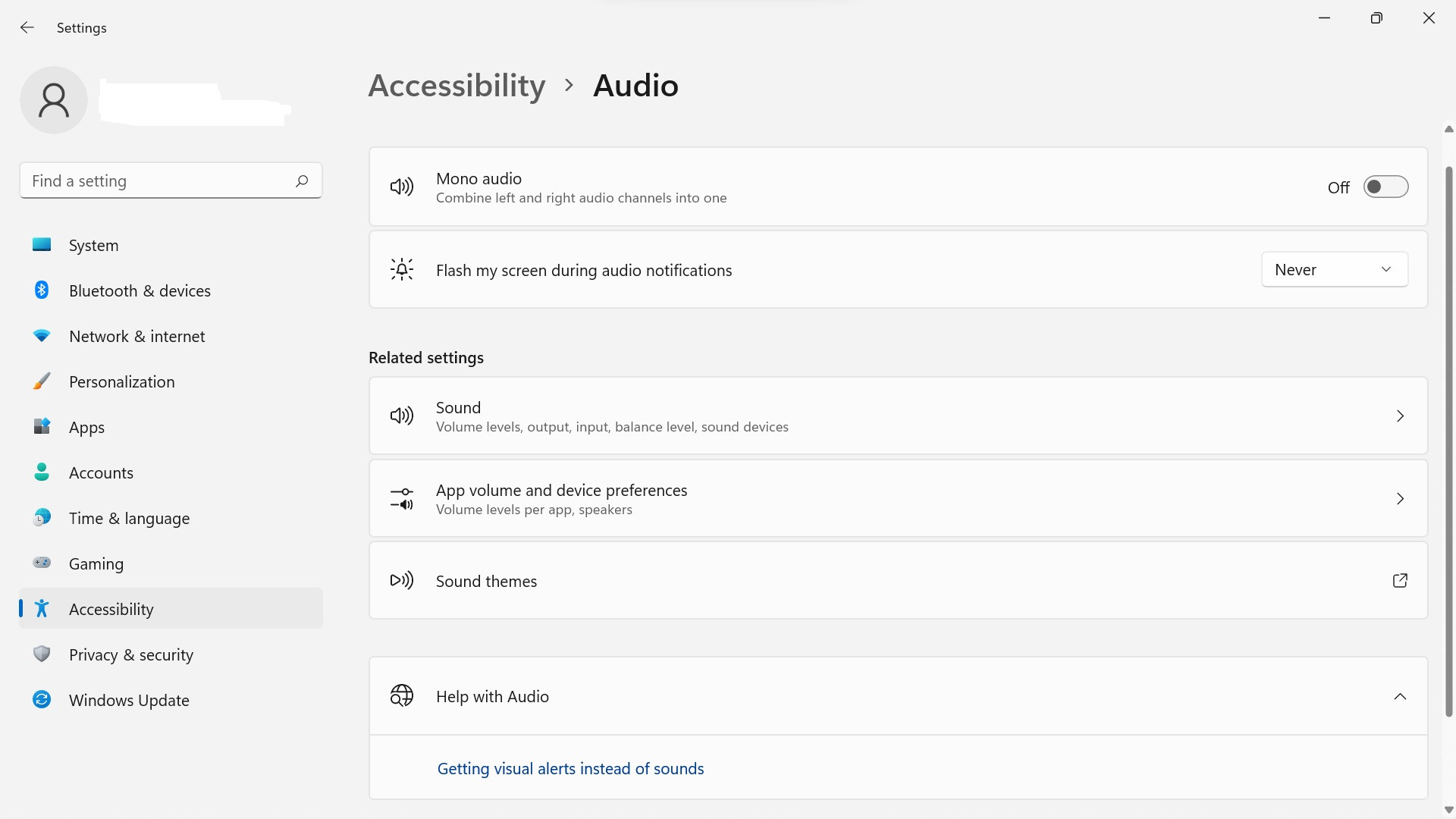Toggle the Mono audio switch
Image resolution: width=1456 pixels, height=819 pixels.
pos(1385,187)
